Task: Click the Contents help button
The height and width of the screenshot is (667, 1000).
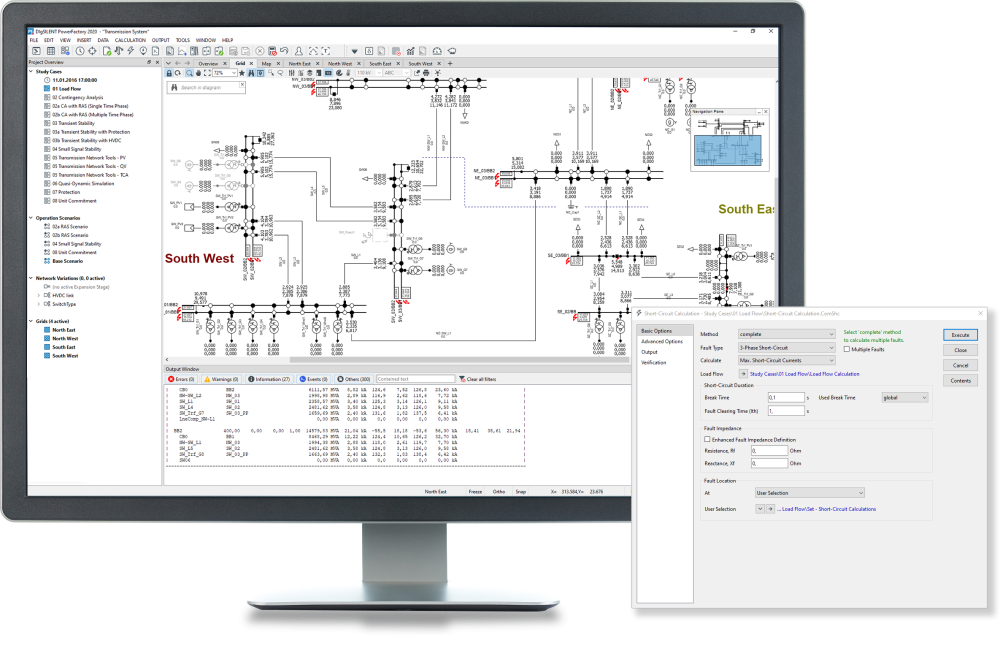Action: click(x=960, y=381)
